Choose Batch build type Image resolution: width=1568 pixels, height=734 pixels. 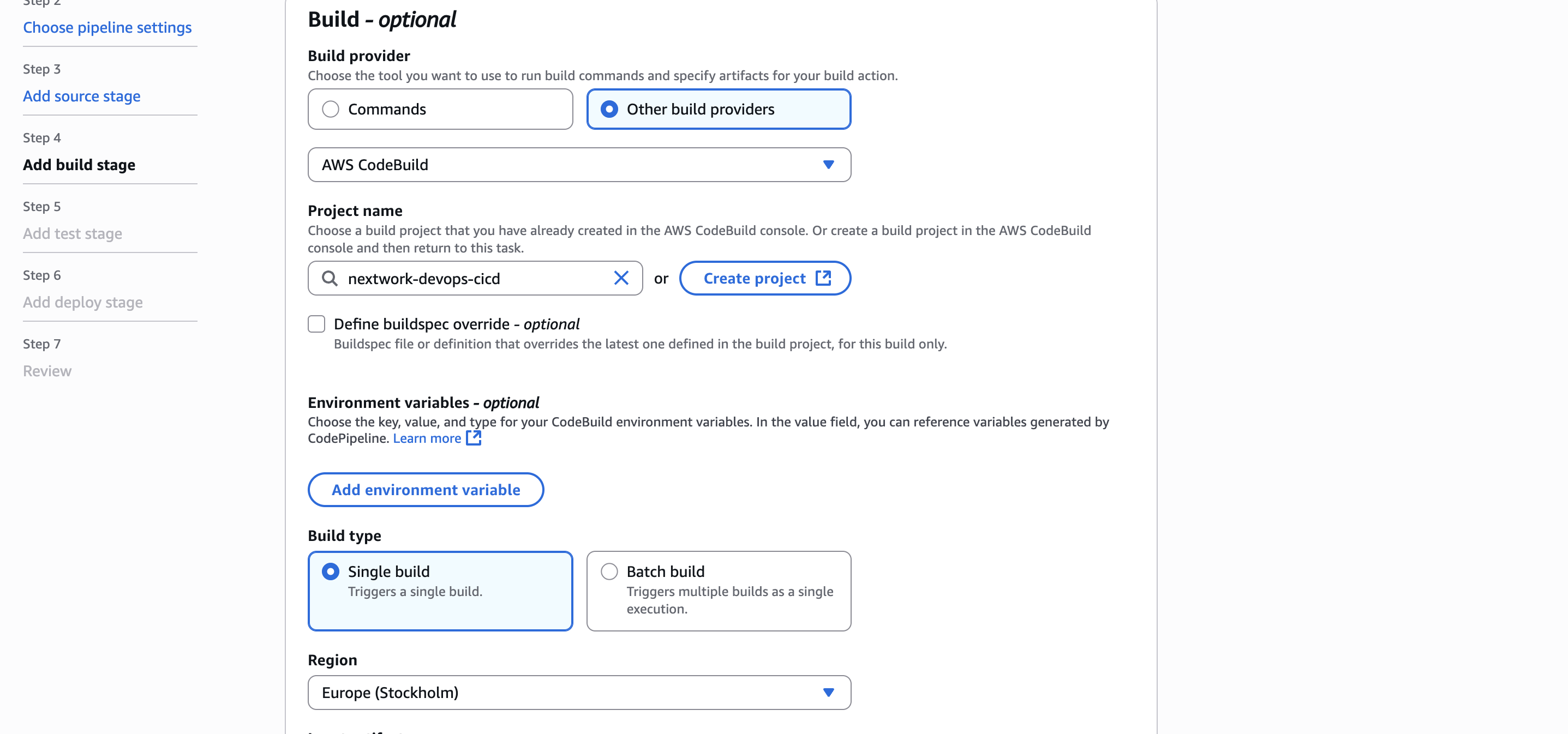click(x=609, y=571)
